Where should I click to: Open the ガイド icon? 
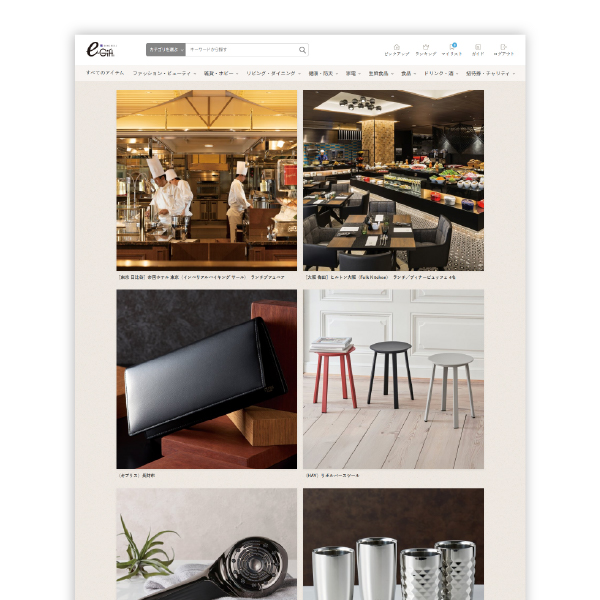coord(478,50)
